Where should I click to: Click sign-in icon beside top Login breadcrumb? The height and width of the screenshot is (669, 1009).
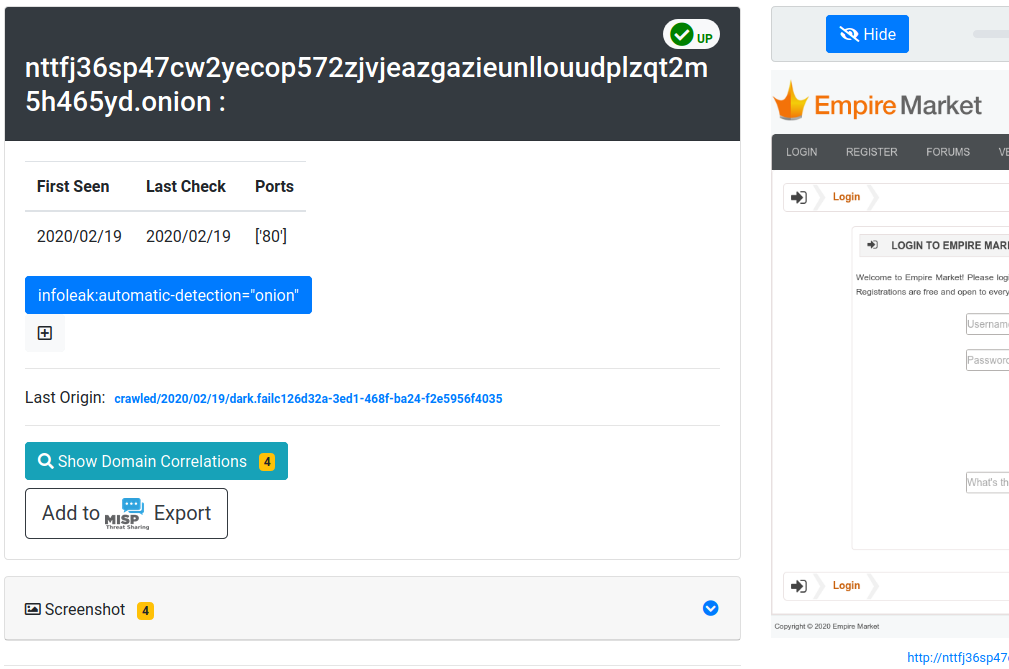[798, 197]
